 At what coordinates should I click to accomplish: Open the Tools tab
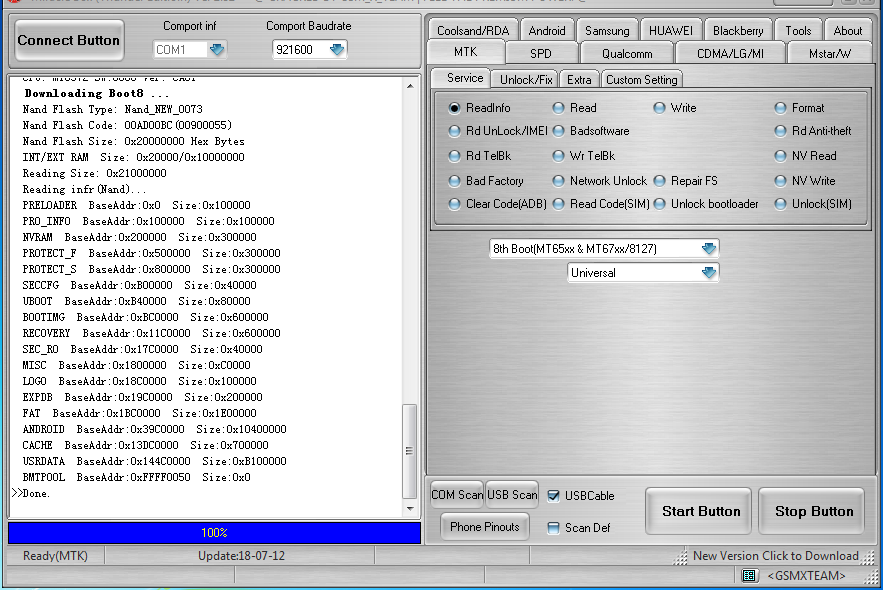pyautogui.click(x=798, y=30)
